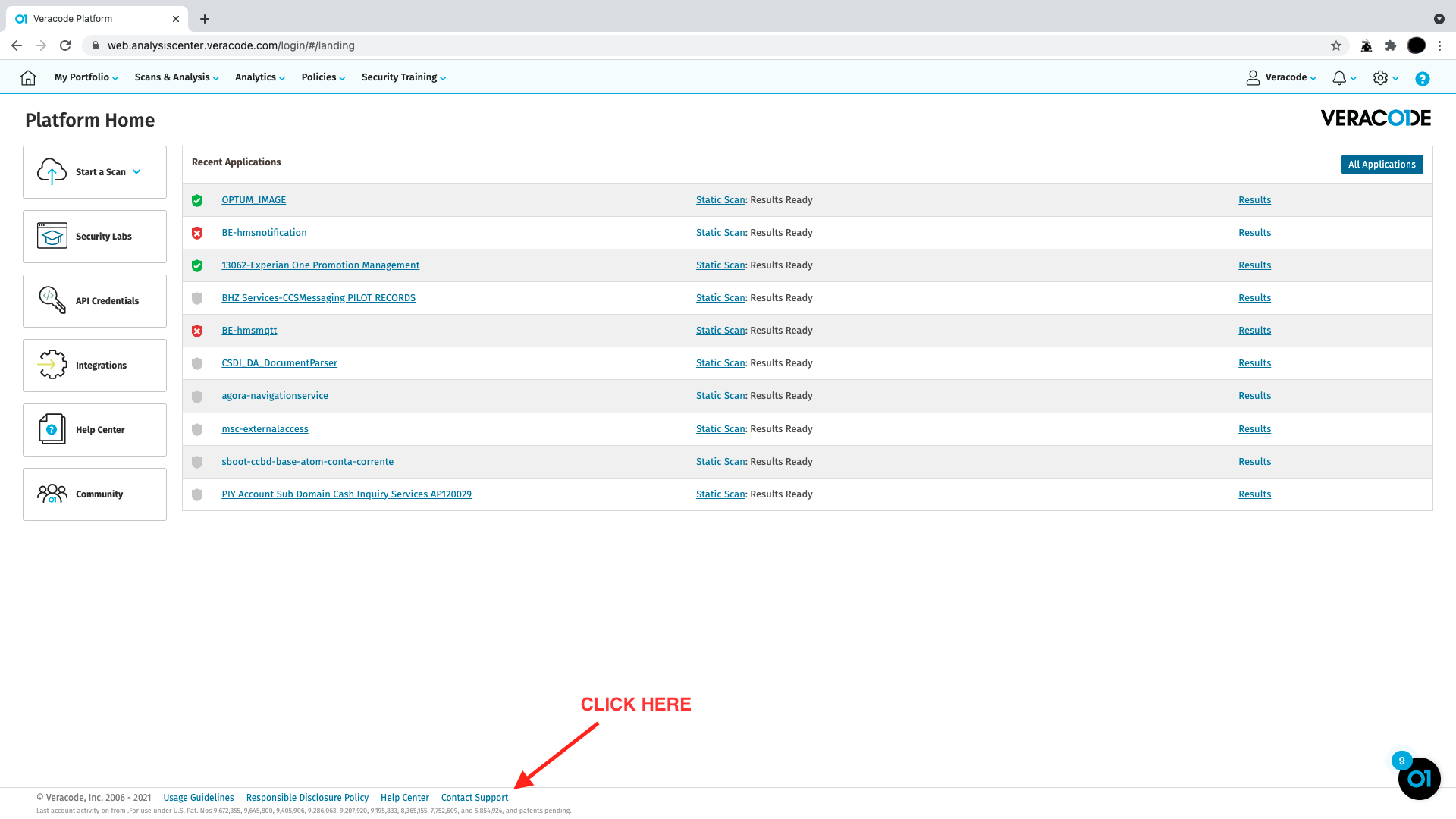Open sboot-ccbd-base-atom-conta-corrente application
Image resolution: width=1456 pixels, height=819 pixels.
(307, 462)
